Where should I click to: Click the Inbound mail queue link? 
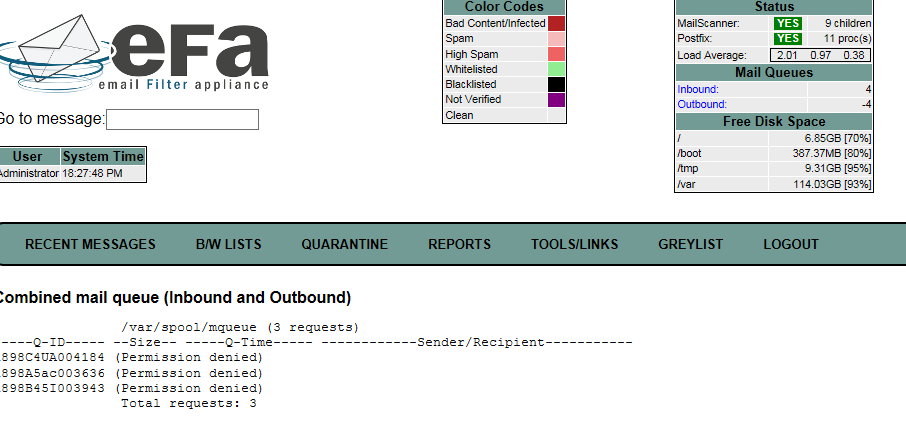click(x=698, y=89)
